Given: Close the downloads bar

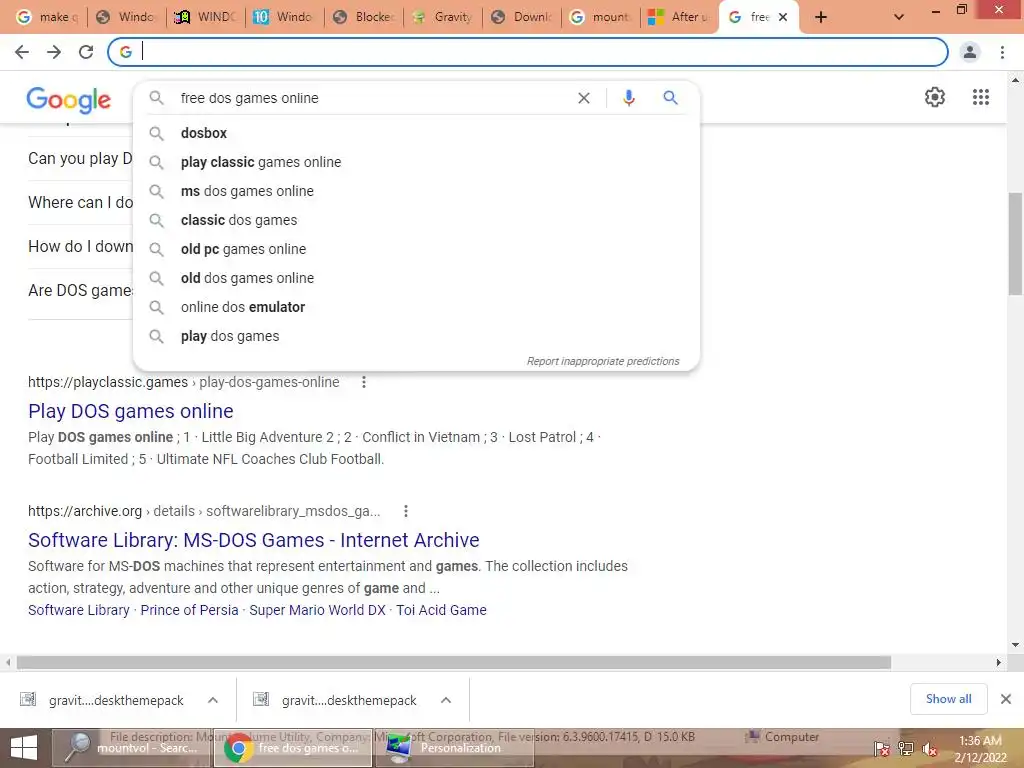Looking at the screenshot, I should (x=1006, y=699).
